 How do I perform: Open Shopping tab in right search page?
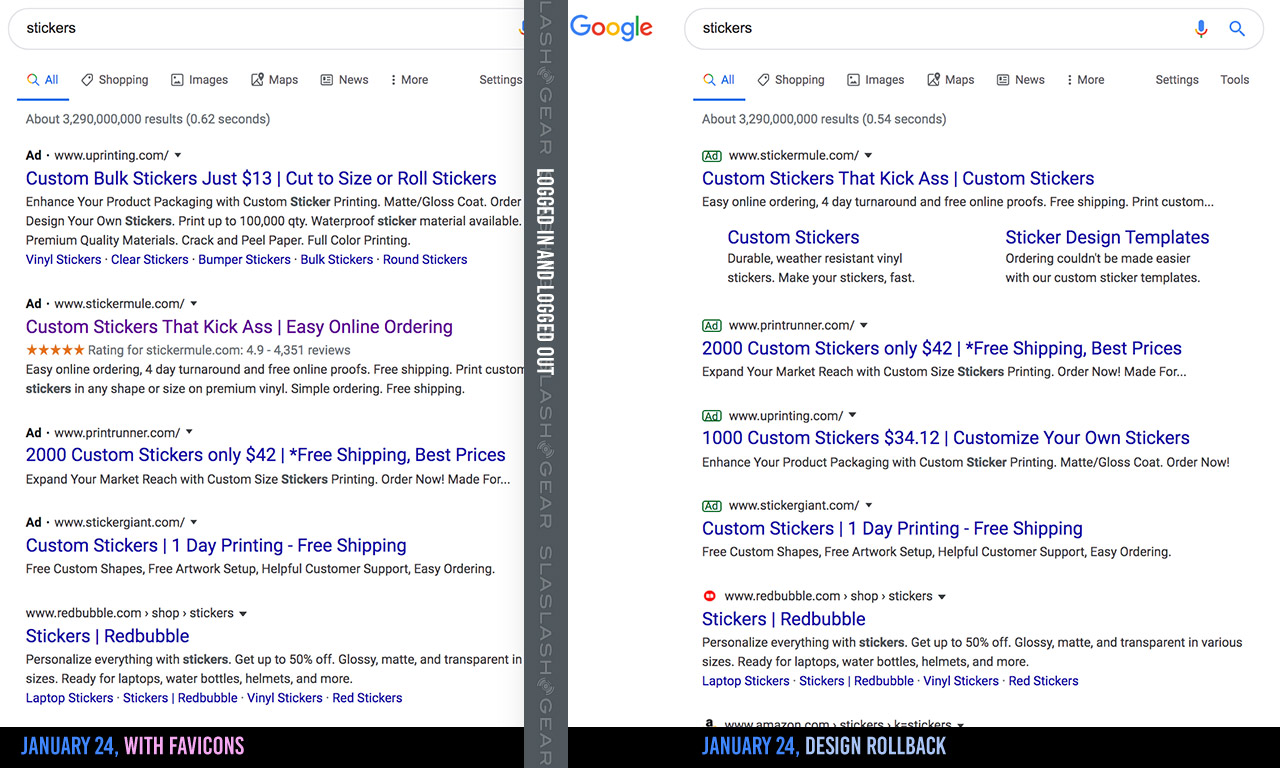pos(790,80)
